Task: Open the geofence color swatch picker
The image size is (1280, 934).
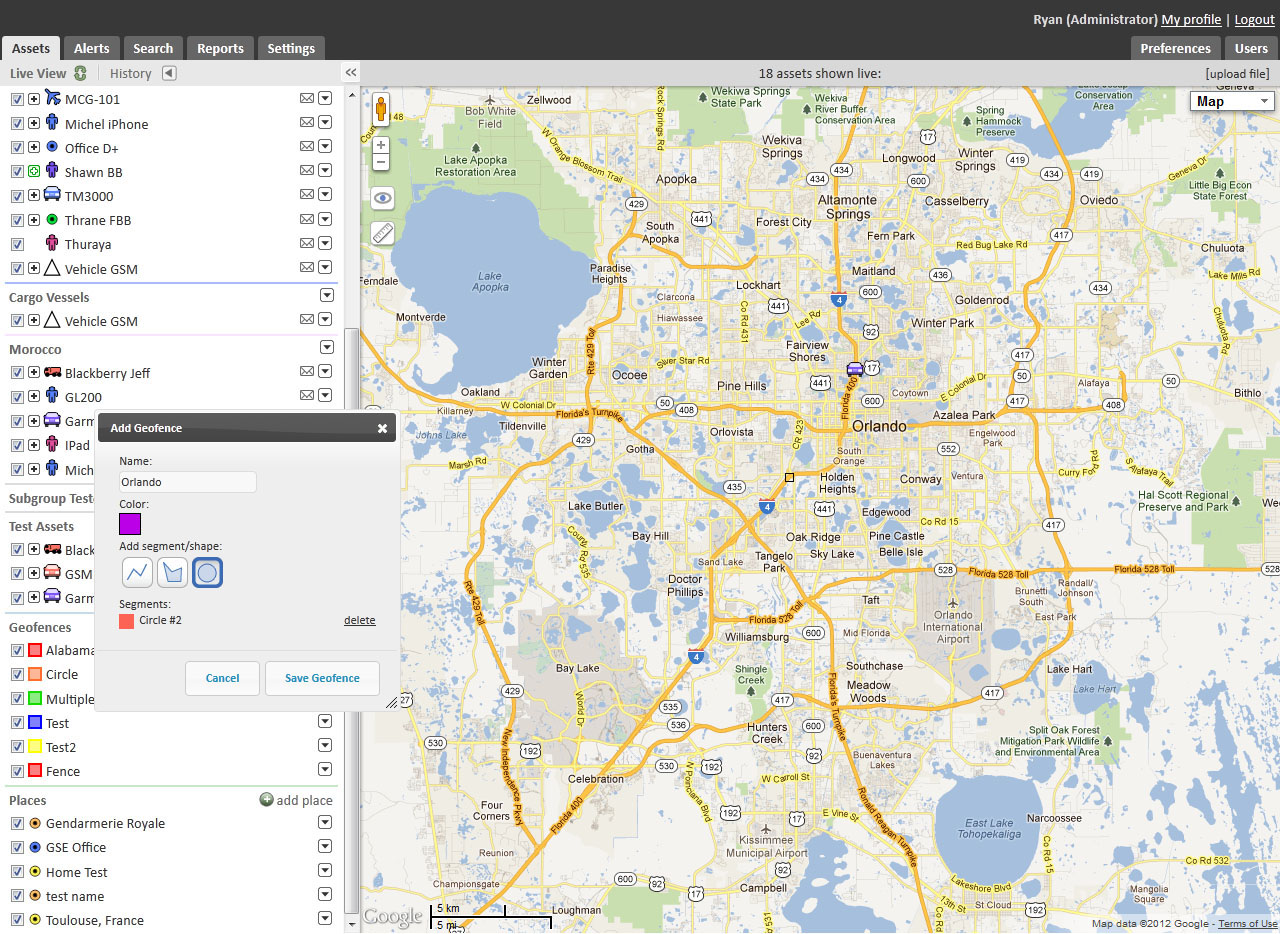Action: click(129, 523)
